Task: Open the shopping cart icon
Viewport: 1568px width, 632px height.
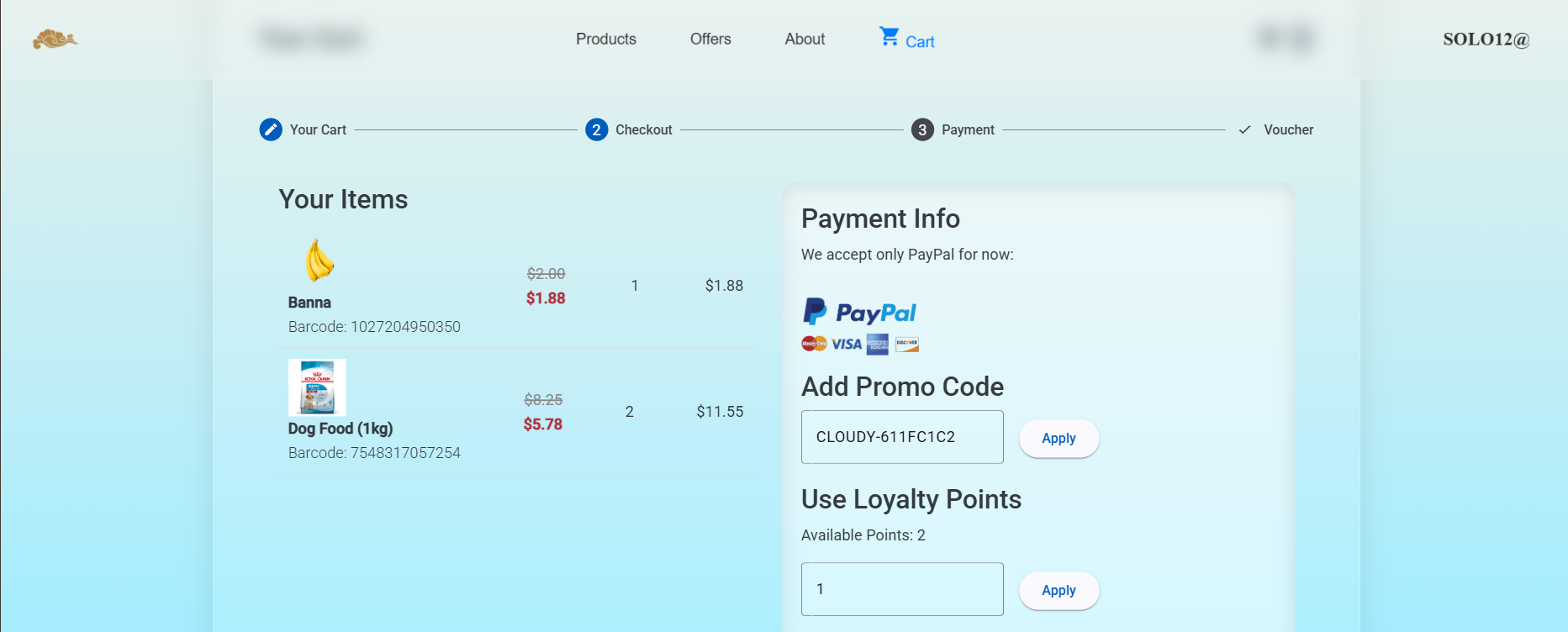Action: click(889, 37)
